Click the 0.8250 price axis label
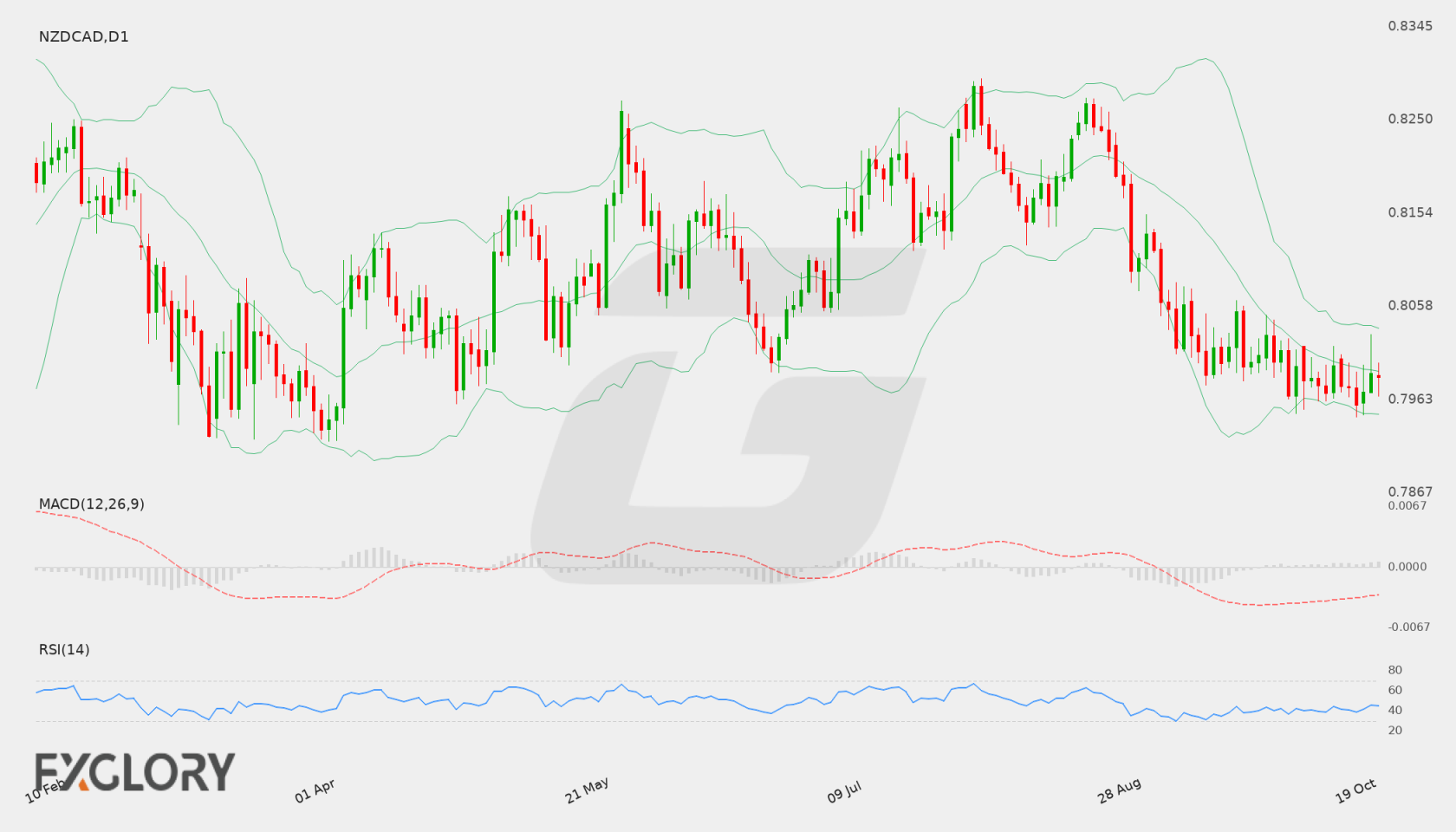Screen dimensions: 1456x832 click(x=1410, y=119)
